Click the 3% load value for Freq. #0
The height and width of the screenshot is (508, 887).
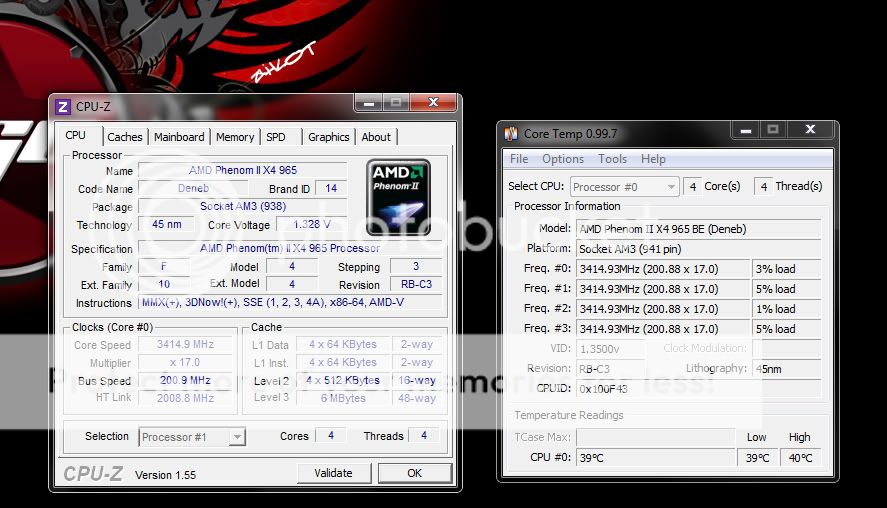tap(787, 269)
